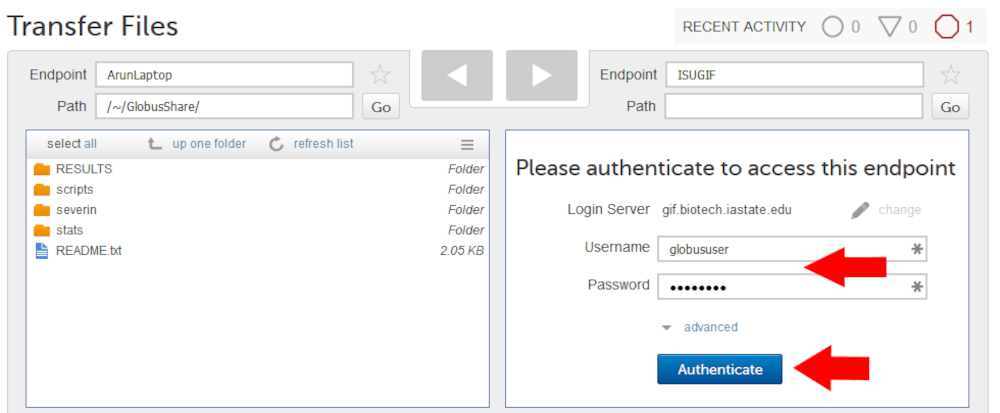Expand the advanced authentication options
This screenshot has height=413, width=1000.
click(710, 327)
